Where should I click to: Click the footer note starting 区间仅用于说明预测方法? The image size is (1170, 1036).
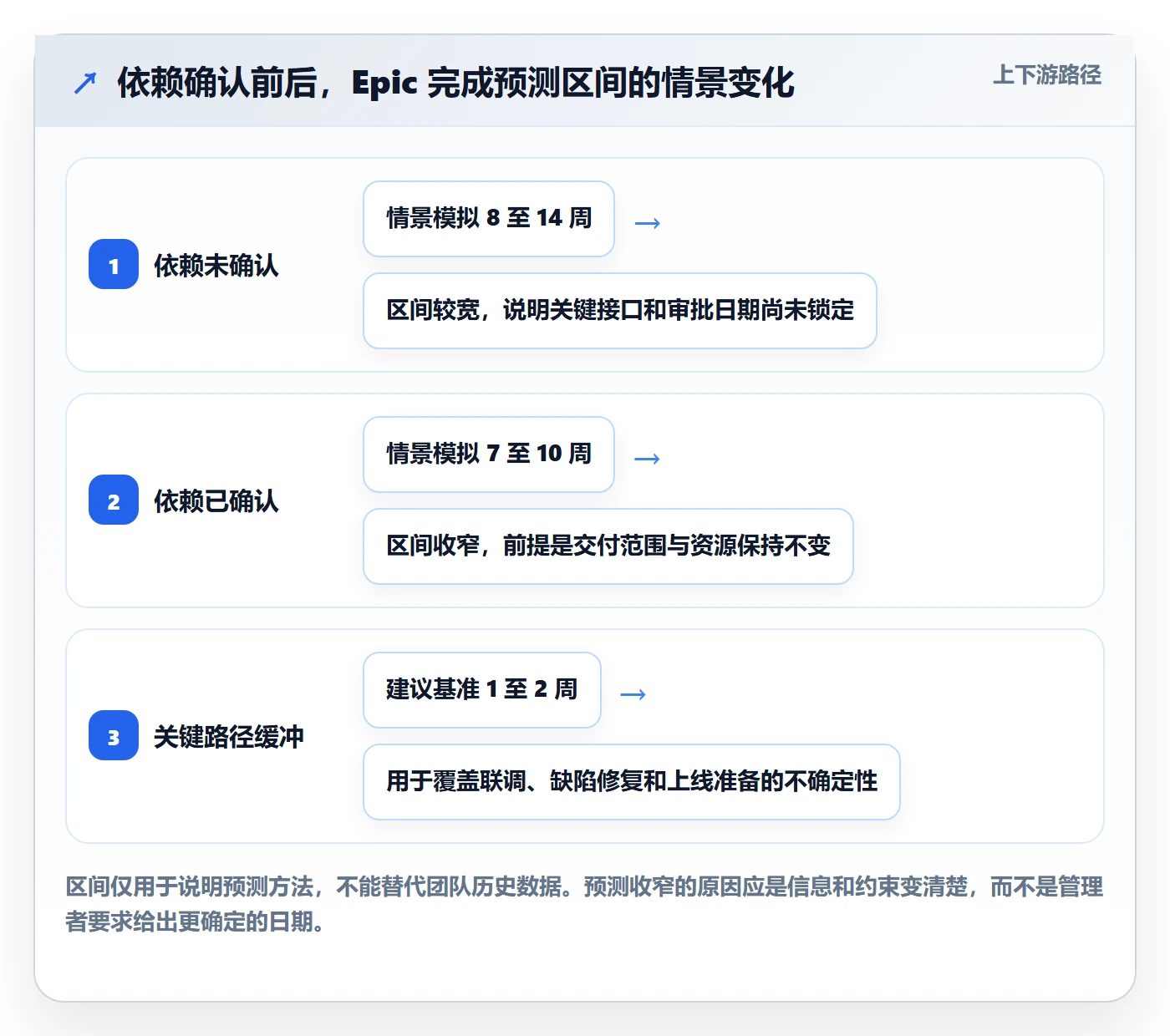click(x=584, y=904)
